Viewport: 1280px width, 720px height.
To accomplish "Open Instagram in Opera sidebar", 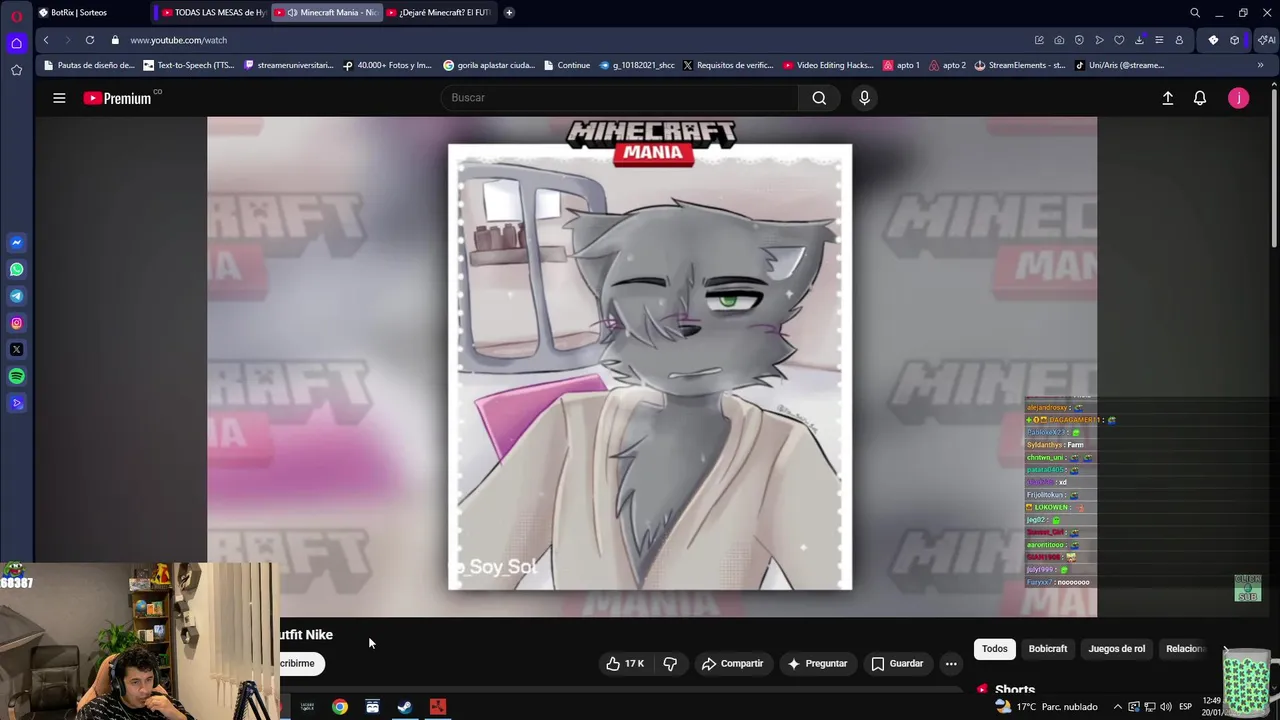I will click(16, 323).
